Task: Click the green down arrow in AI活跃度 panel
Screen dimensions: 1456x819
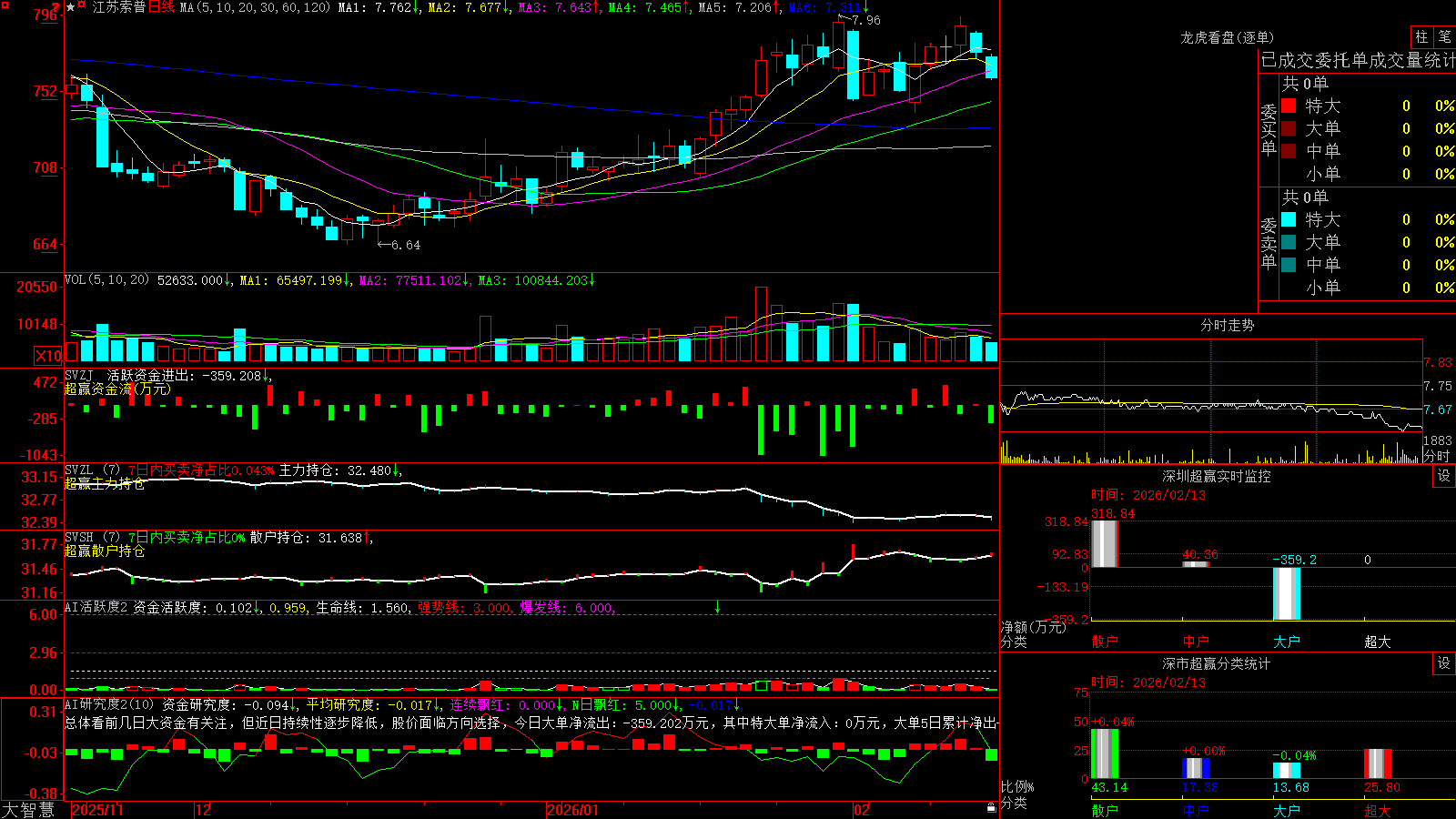Action: click(717, 607)
